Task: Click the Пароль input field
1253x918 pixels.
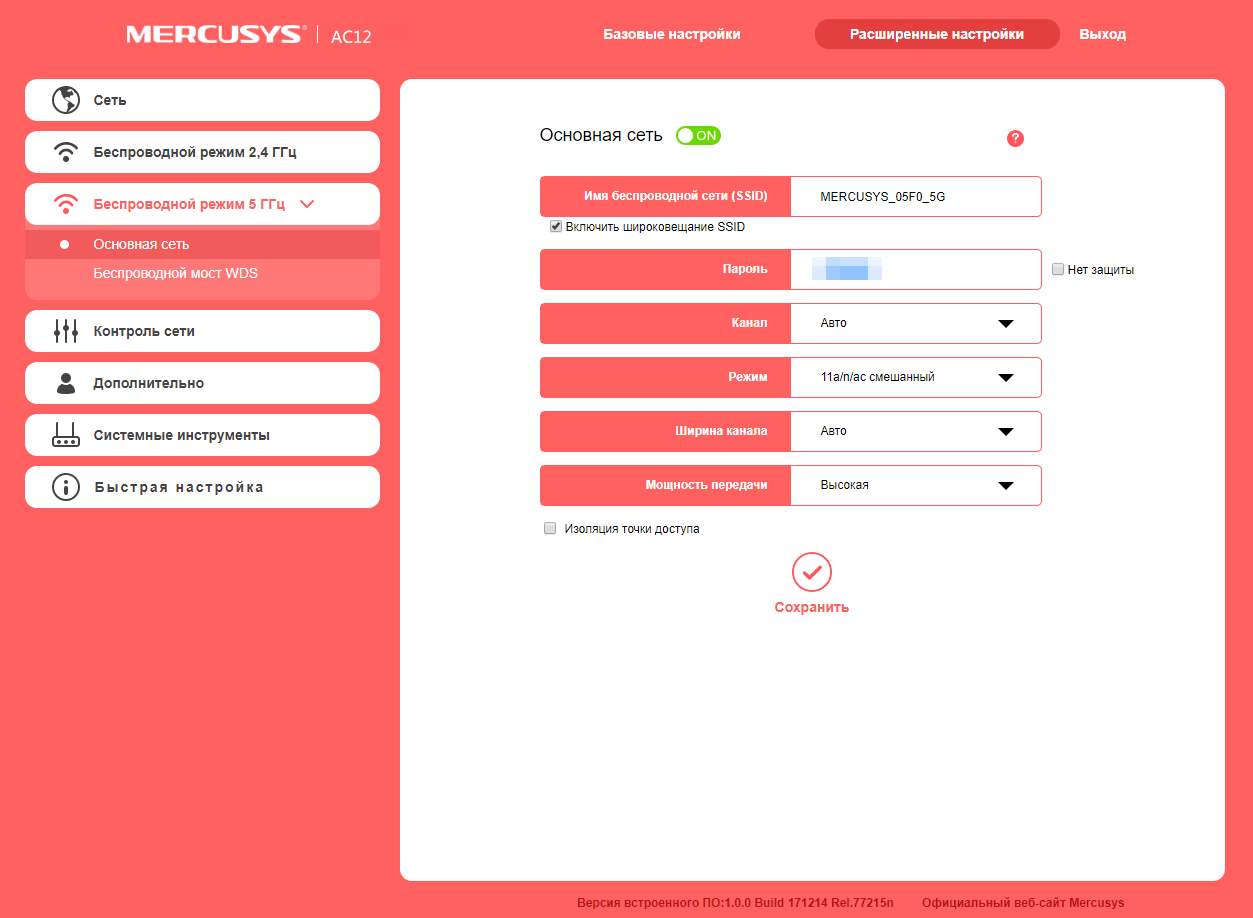Action: tap(916, 269)
